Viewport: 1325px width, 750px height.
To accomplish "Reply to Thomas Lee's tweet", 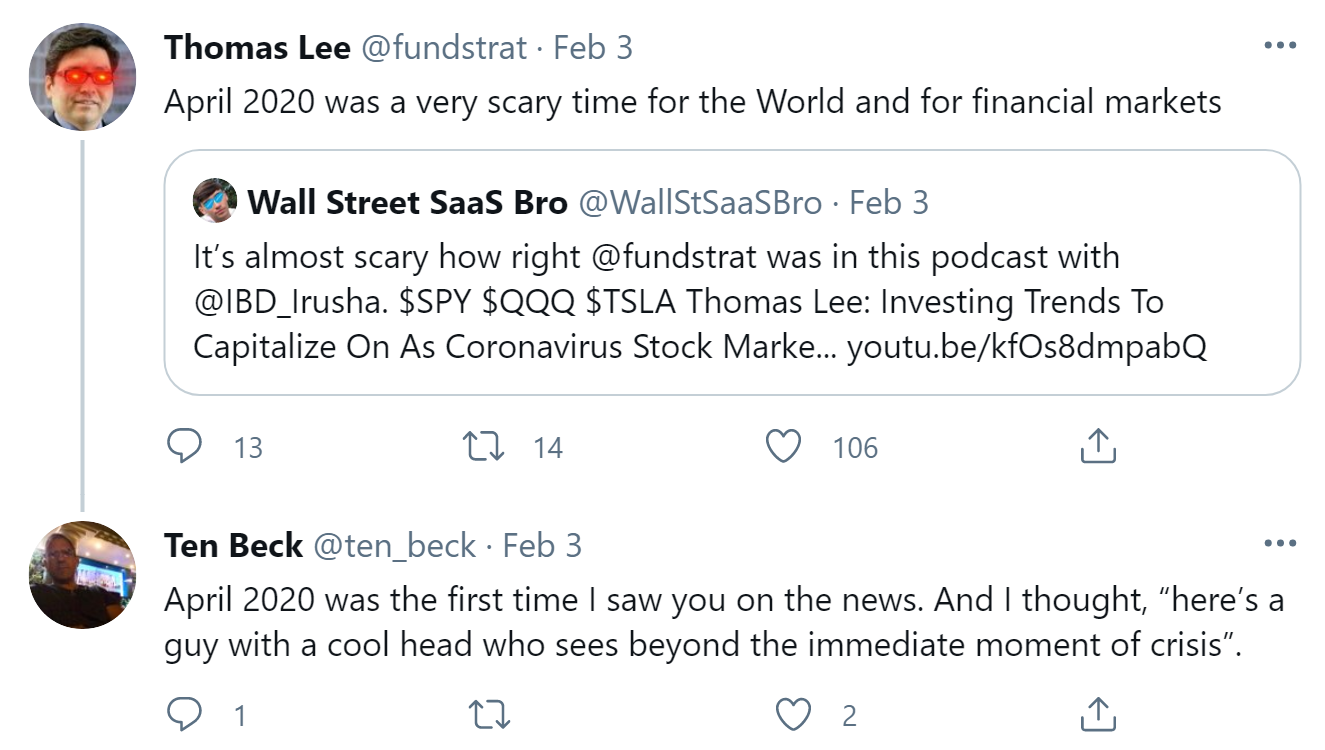I will pos(184,446).
